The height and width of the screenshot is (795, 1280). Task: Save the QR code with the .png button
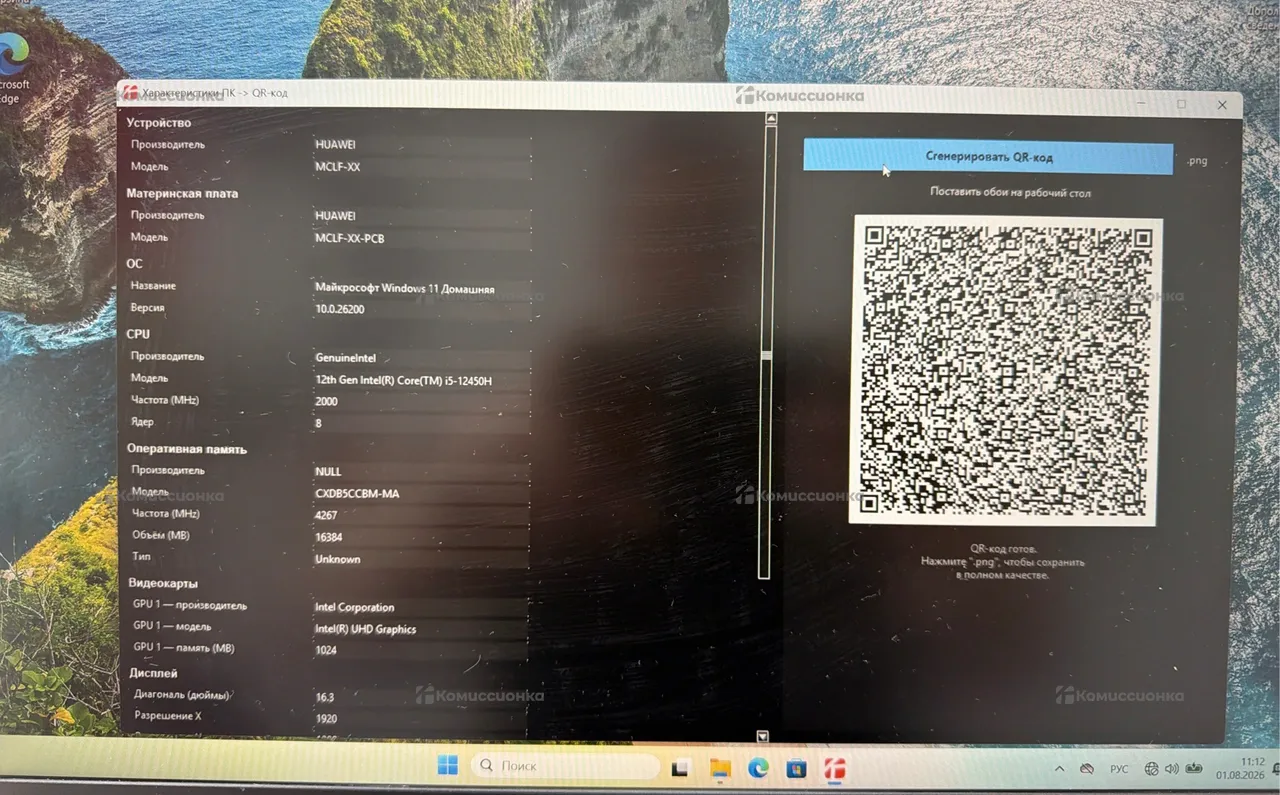[1197, 160]
